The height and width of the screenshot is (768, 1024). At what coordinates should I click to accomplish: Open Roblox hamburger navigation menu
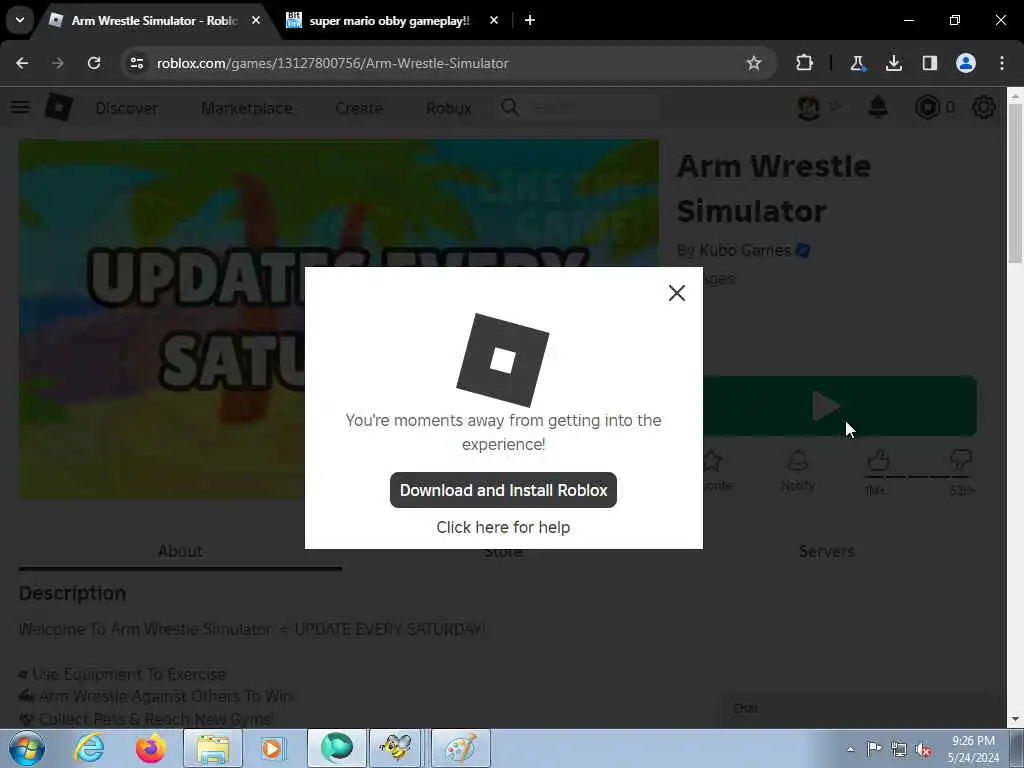pyautogui.click(x=20, y=107)
